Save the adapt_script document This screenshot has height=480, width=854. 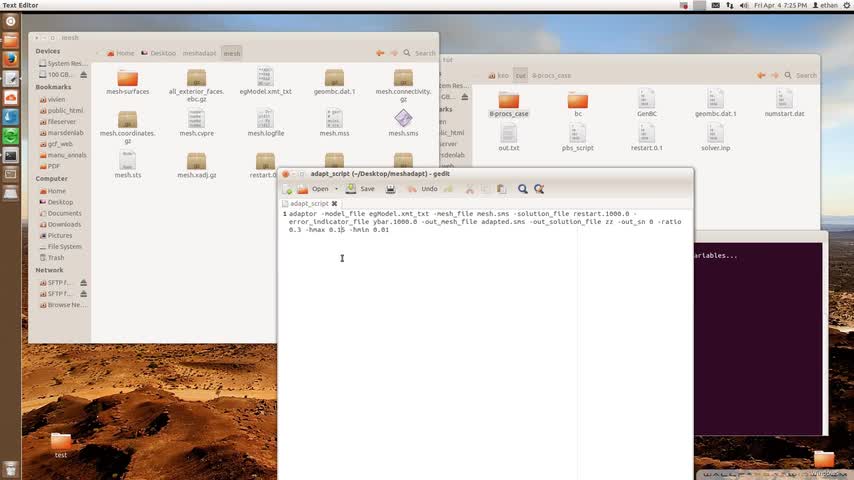(360, 189)
